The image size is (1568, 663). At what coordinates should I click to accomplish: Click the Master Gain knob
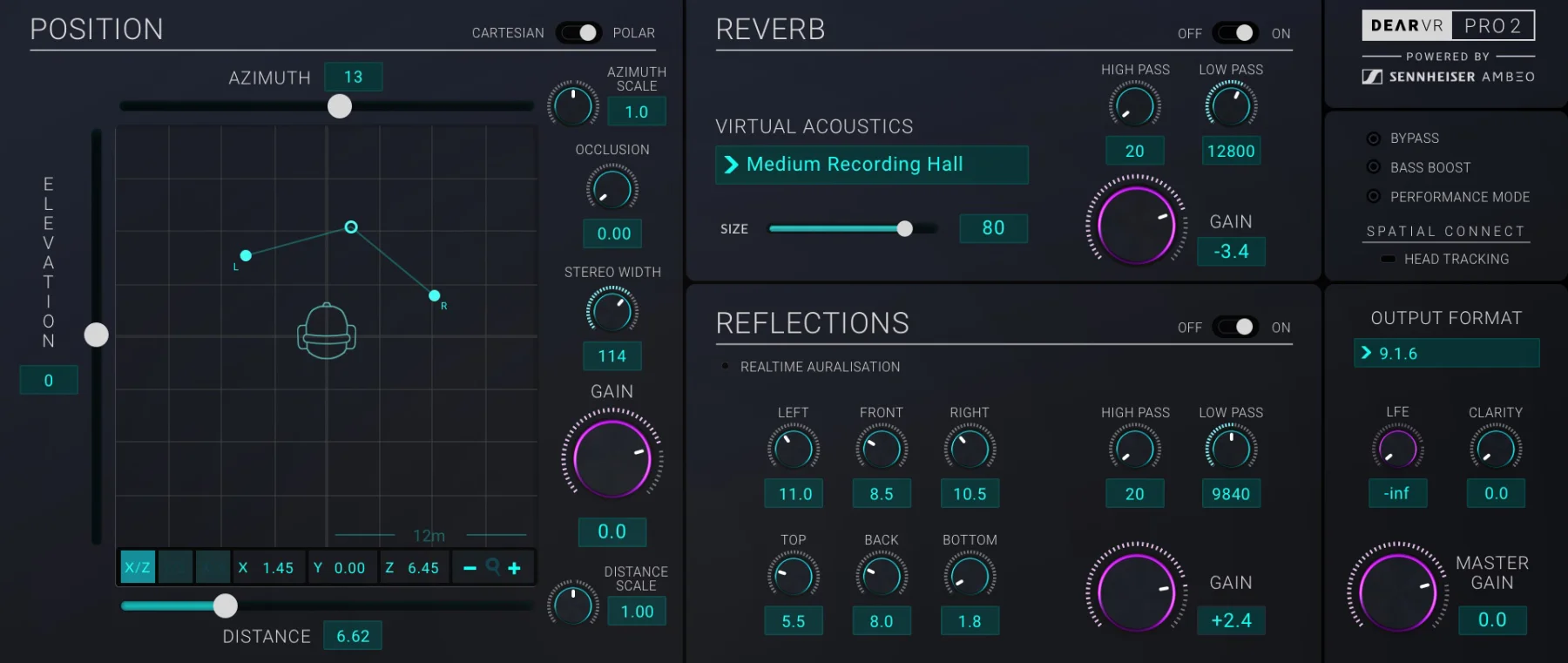(1397, 592)
